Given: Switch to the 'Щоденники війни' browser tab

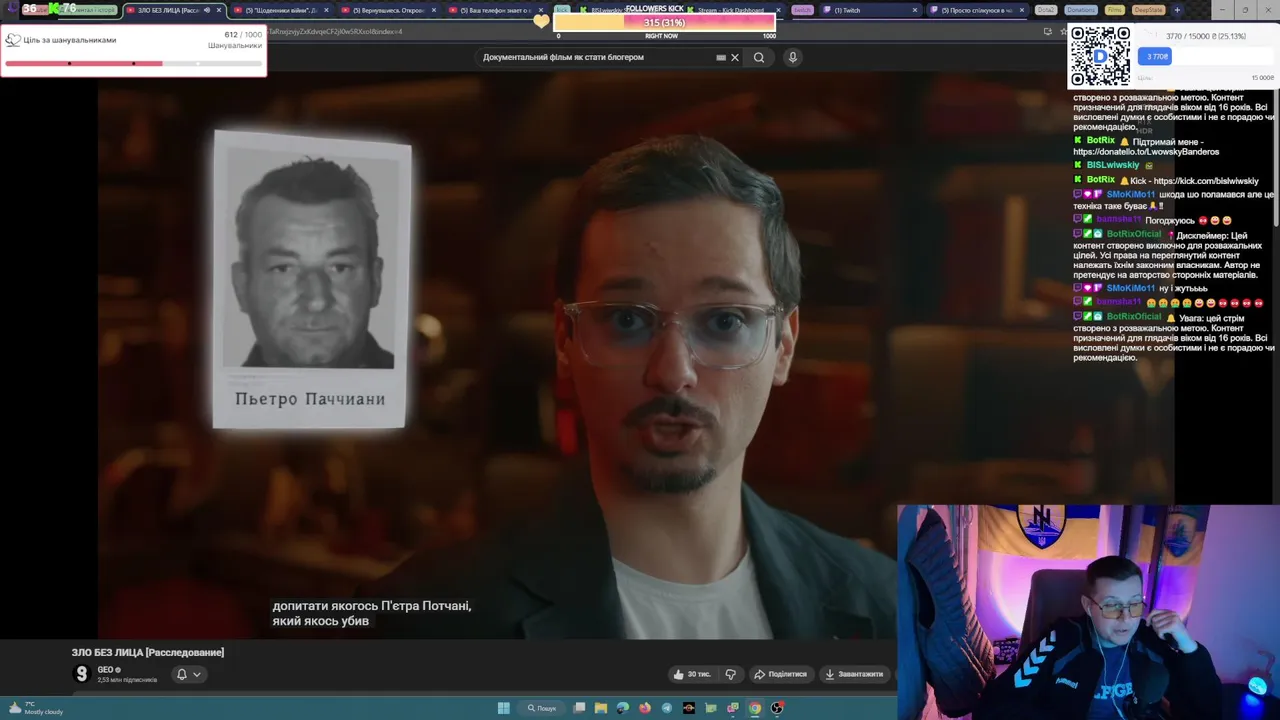Looking at the screenshot, I should click(279, 10).
